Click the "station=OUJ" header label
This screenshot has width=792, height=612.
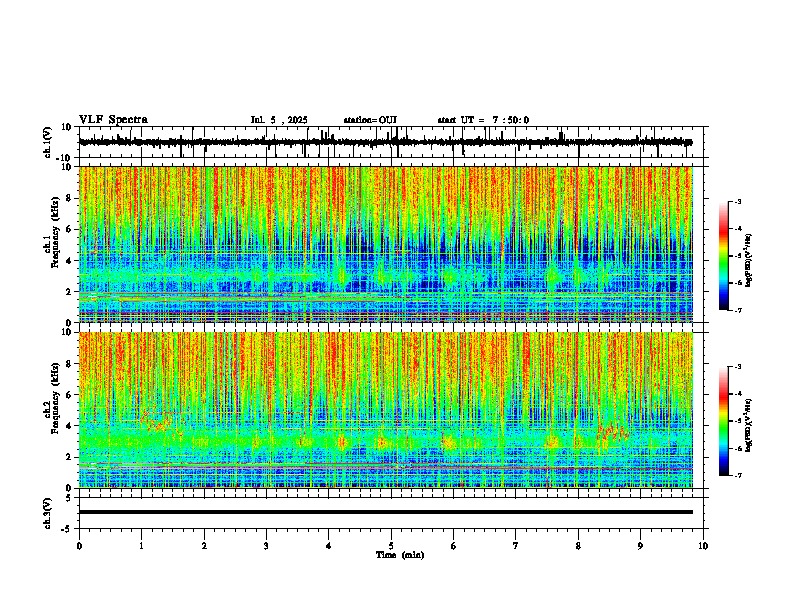click(370, 120)
